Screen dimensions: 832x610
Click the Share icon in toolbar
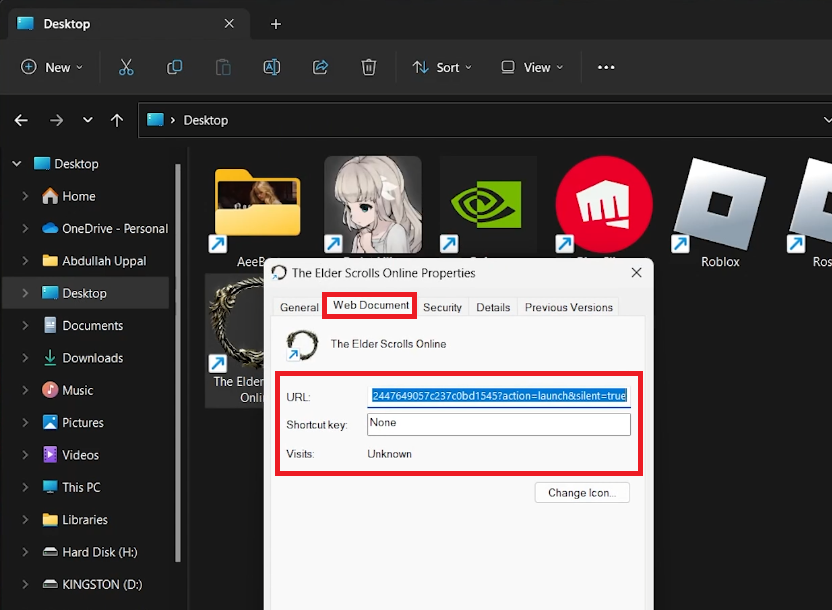(320, 67)
